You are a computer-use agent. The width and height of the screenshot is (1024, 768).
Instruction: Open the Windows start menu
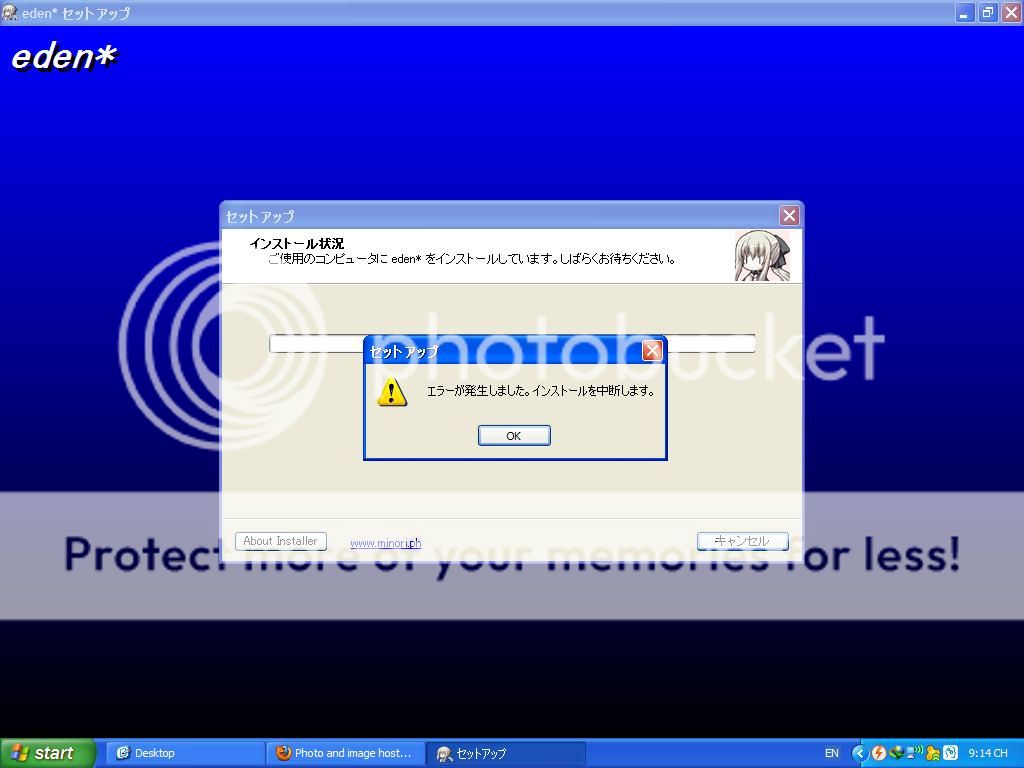47,753
